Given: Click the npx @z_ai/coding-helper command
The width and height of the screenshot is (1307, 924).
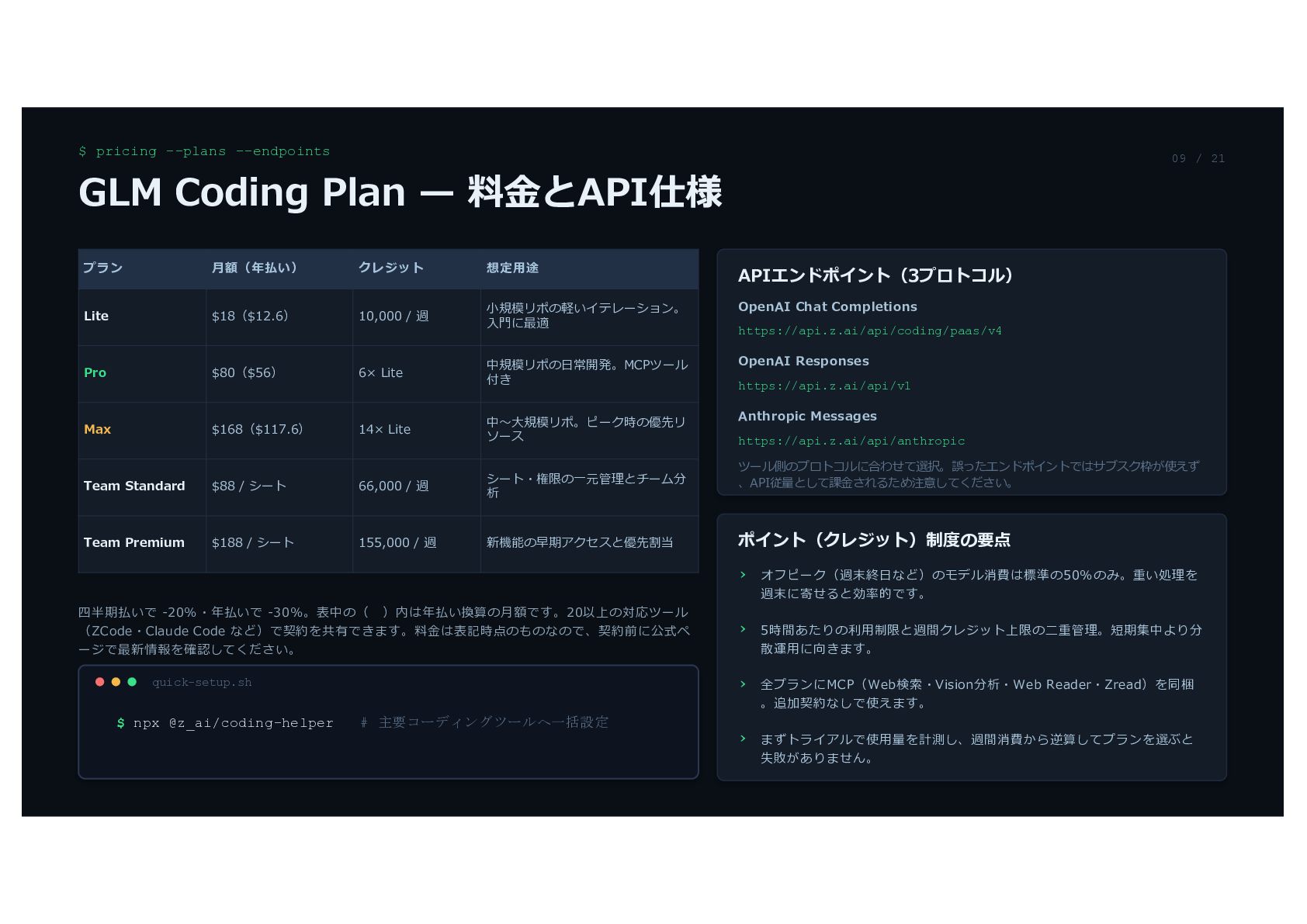Looking at the screenshot, I should pyautogui.click(x=233, y=723).
